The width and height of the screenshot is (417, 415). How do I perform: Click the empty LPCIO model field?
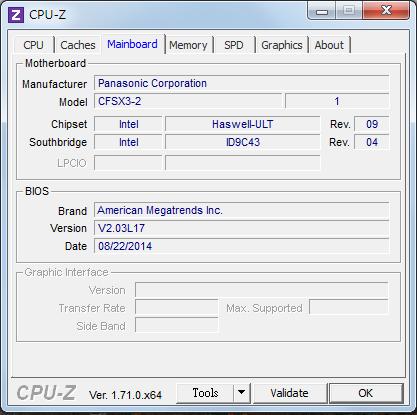click(x=243, y=163)
